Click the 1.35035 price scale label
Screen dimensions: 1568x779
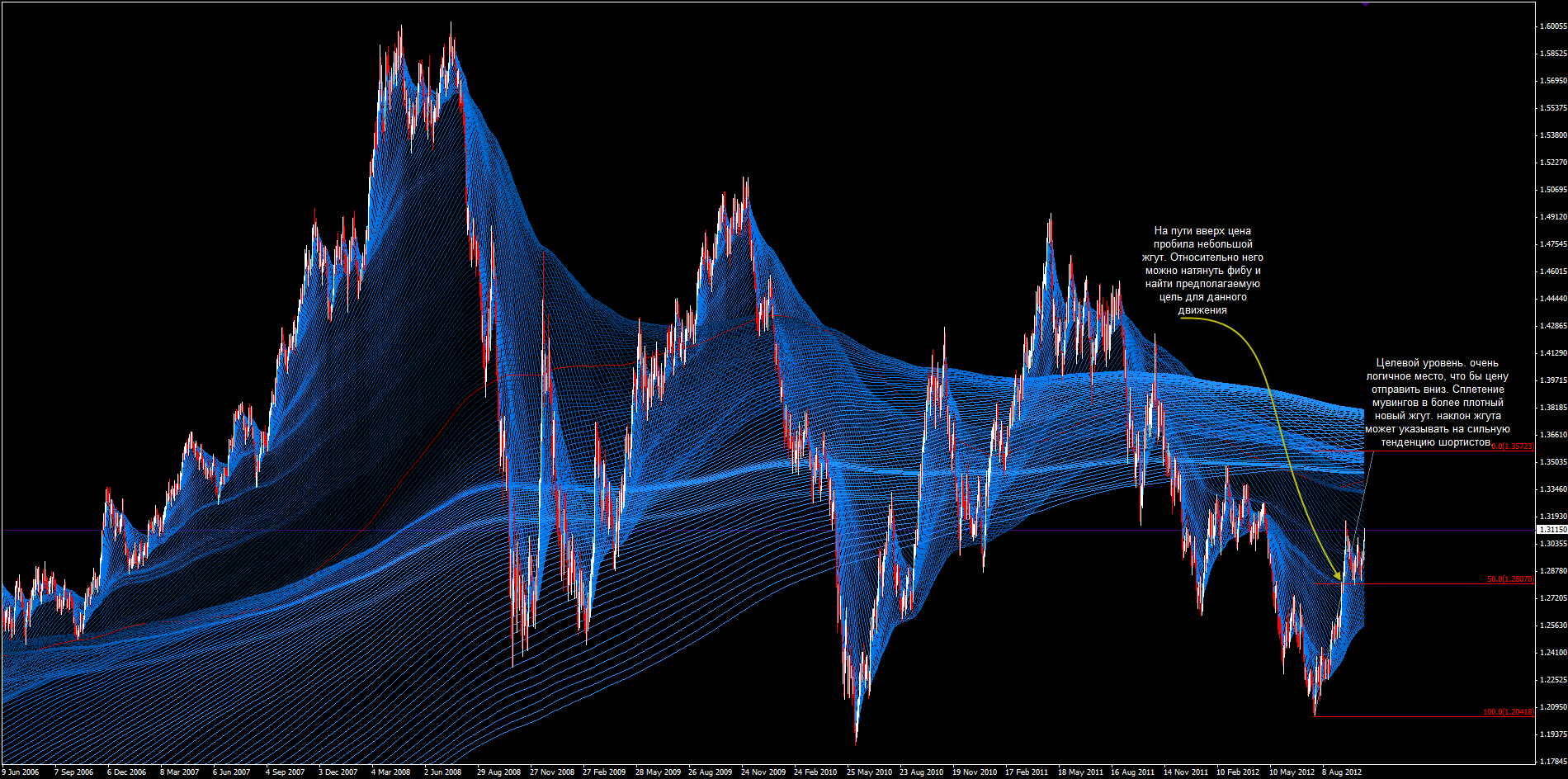[1553, 462]
